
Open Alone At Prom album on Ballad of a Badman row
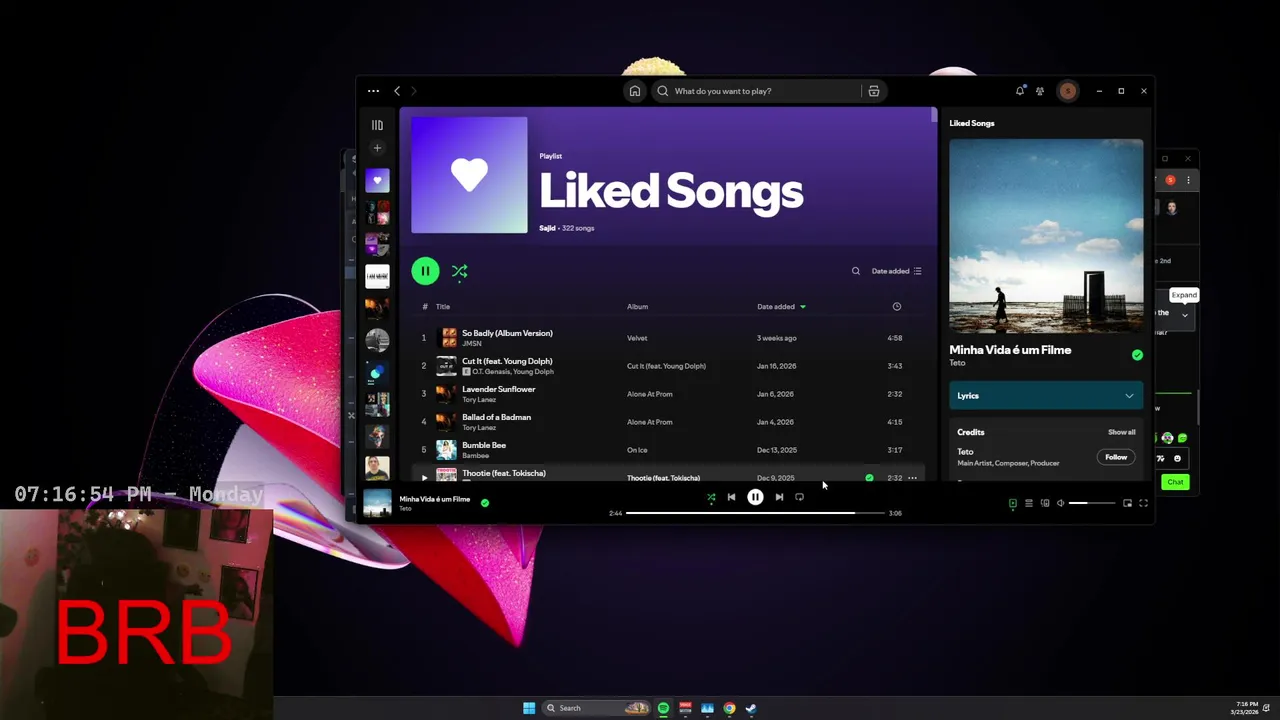650,422
